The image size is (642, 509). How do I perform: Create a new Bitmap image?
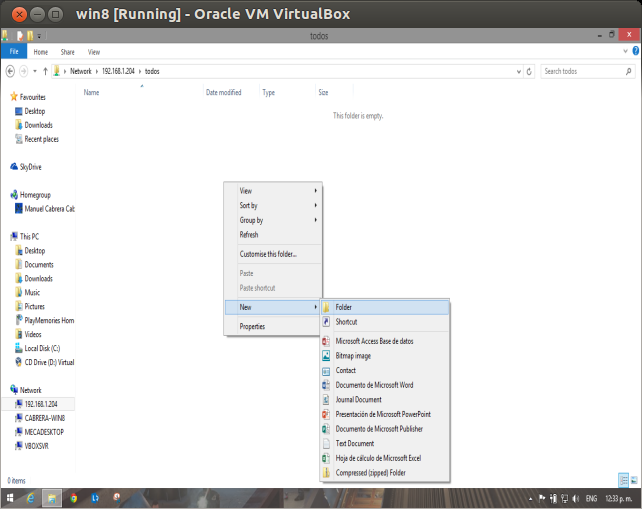pos(385,356)
